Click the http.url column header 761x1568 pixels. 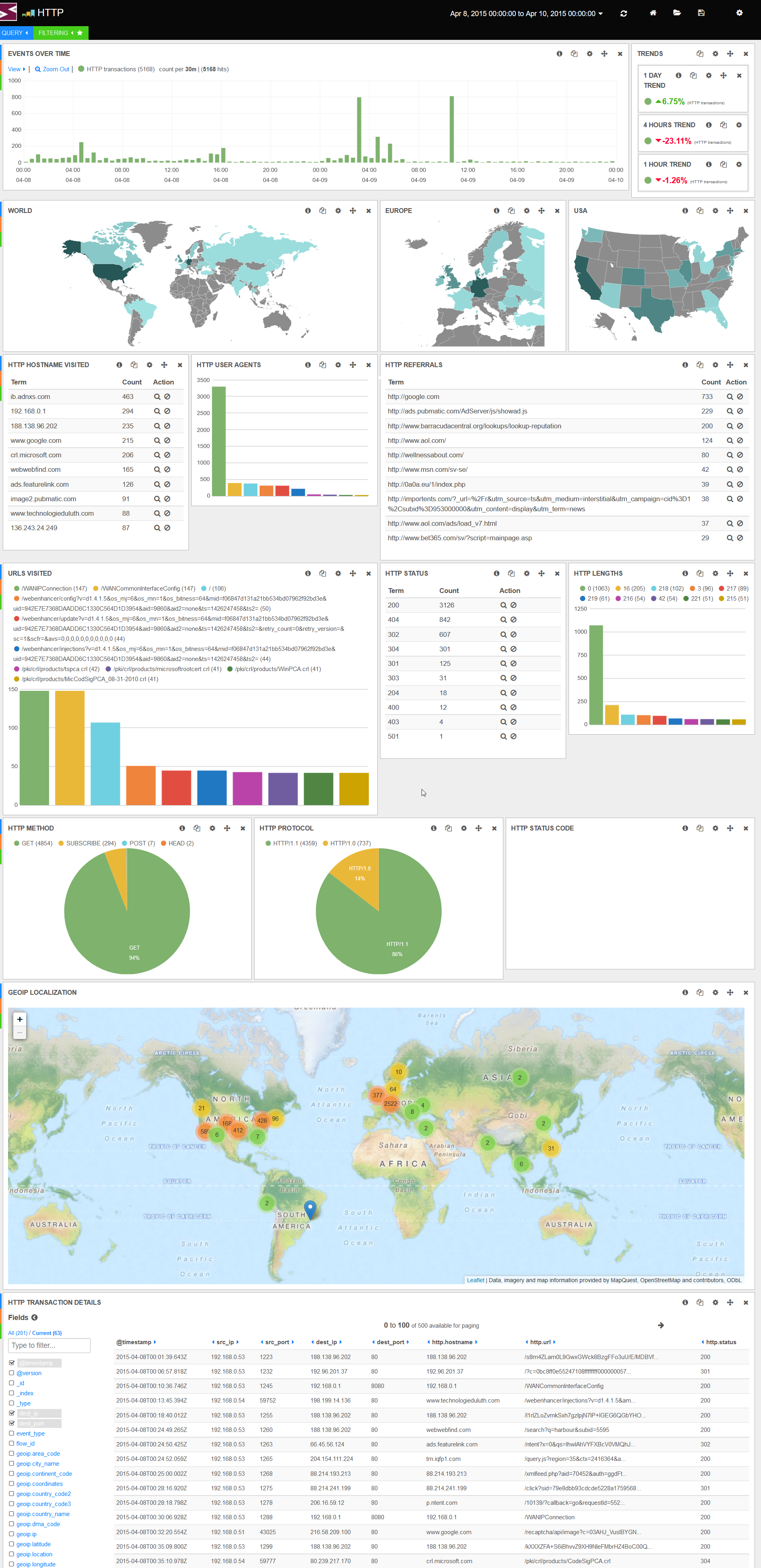[x=540, y=1342]
